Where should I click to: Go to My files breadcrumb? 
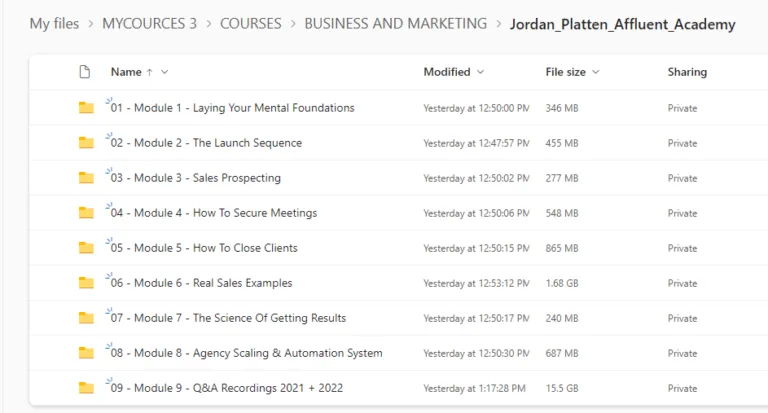click(x=54, y=24)
